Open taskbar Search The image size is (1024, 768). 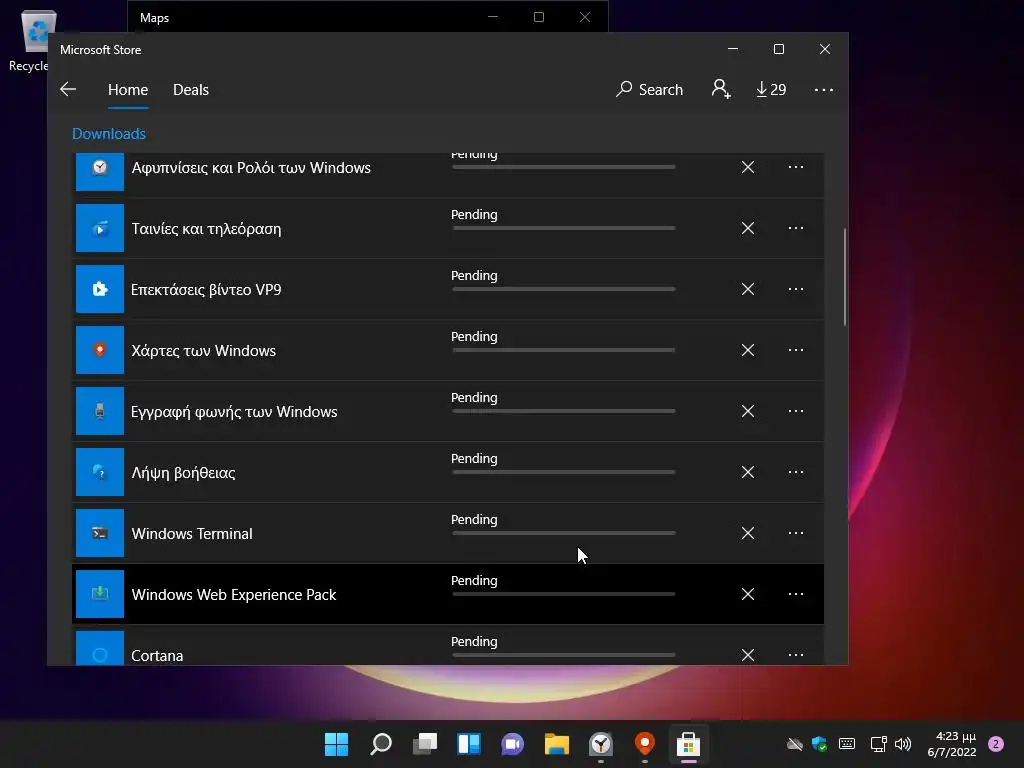[381, 744]
